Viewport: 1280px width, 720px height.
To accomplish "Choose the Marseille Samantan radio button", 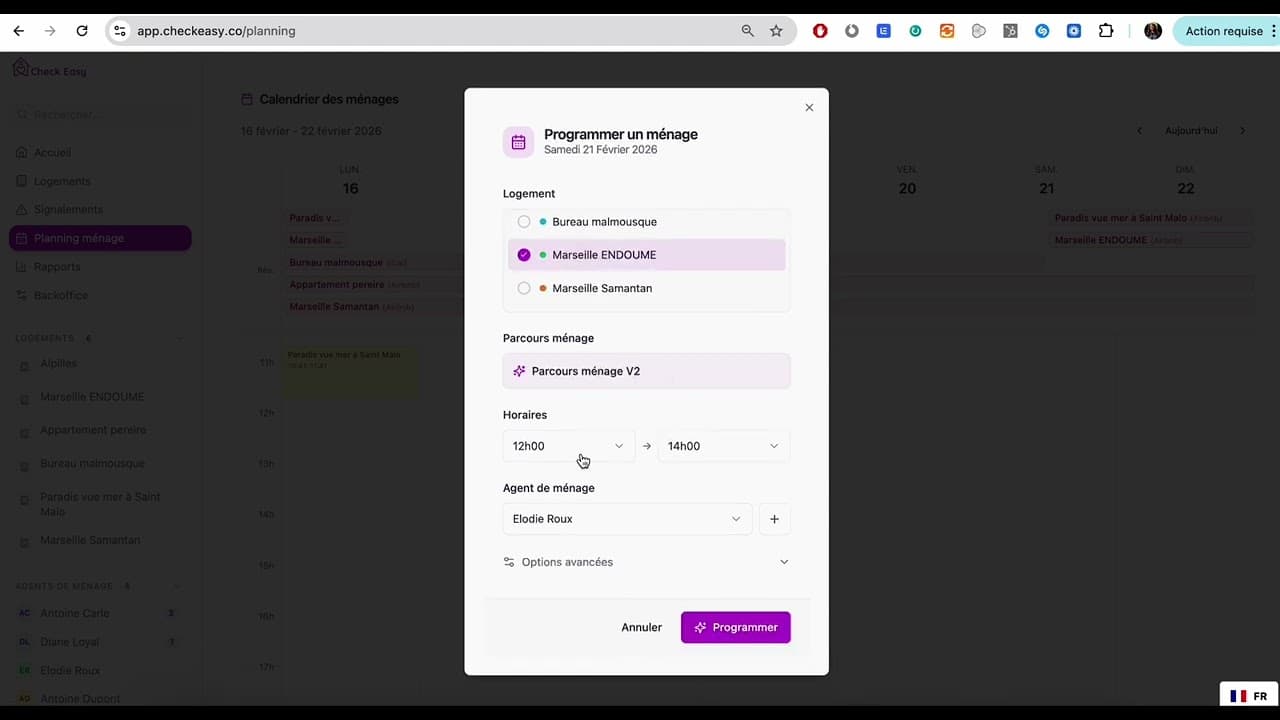I will 524,288.
